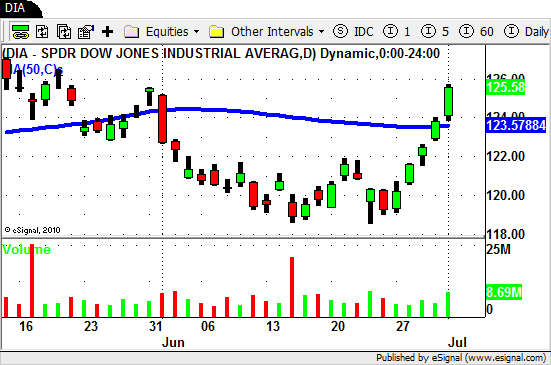551x365 pixels.
Task: Click the plus add icon
Action: click(x=108, y=32)
